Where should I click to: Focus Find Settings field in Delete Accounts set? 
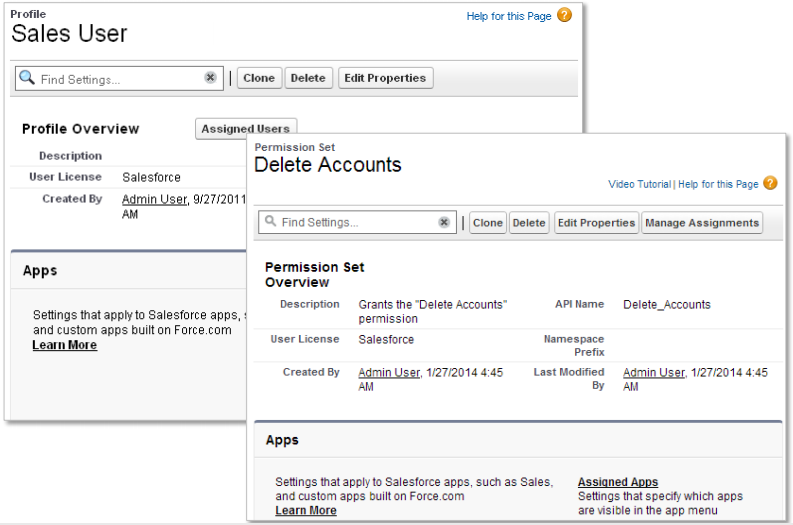(x=355, y=223)
